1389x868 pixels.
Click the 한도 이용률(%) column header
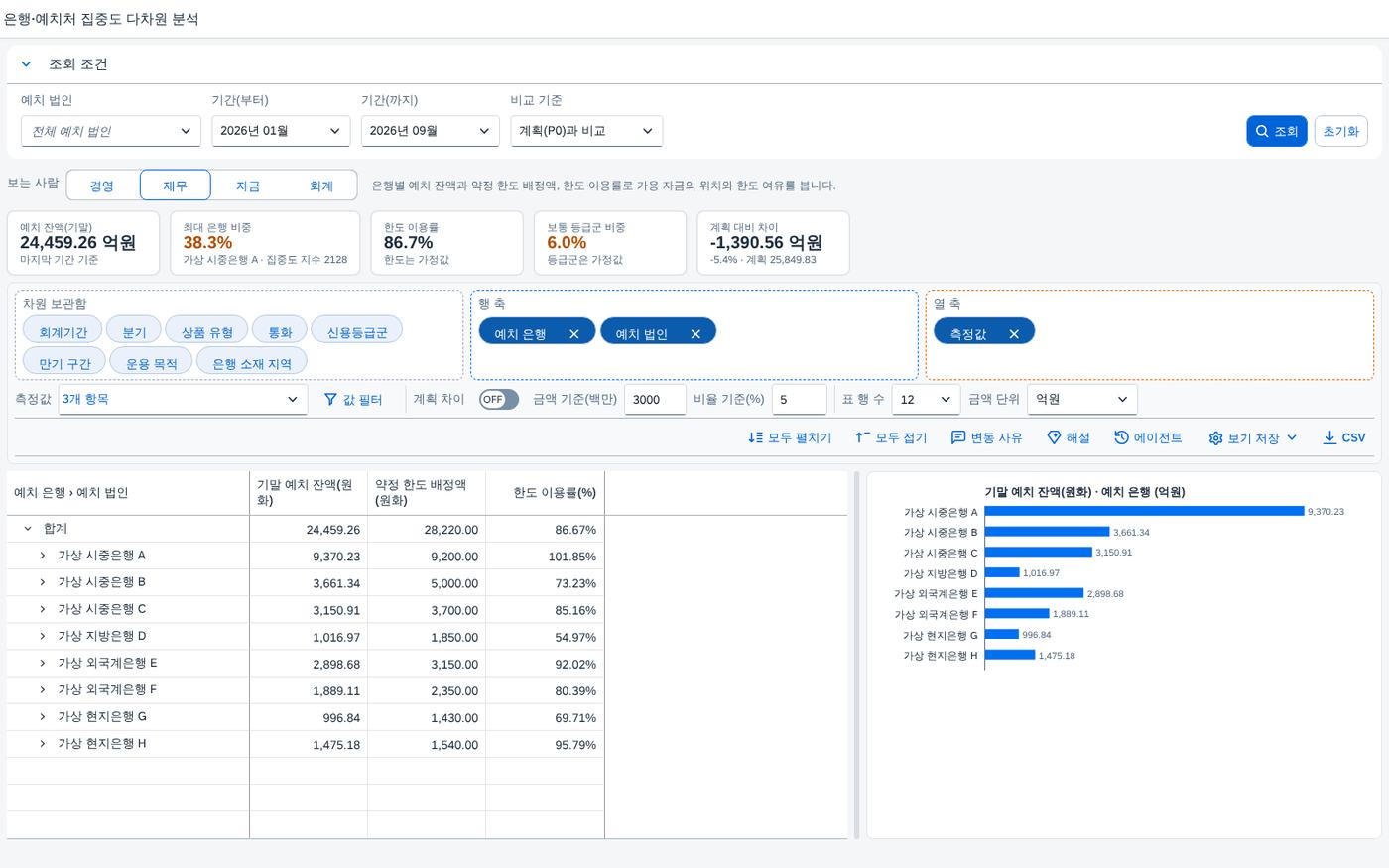coord(545,493)
